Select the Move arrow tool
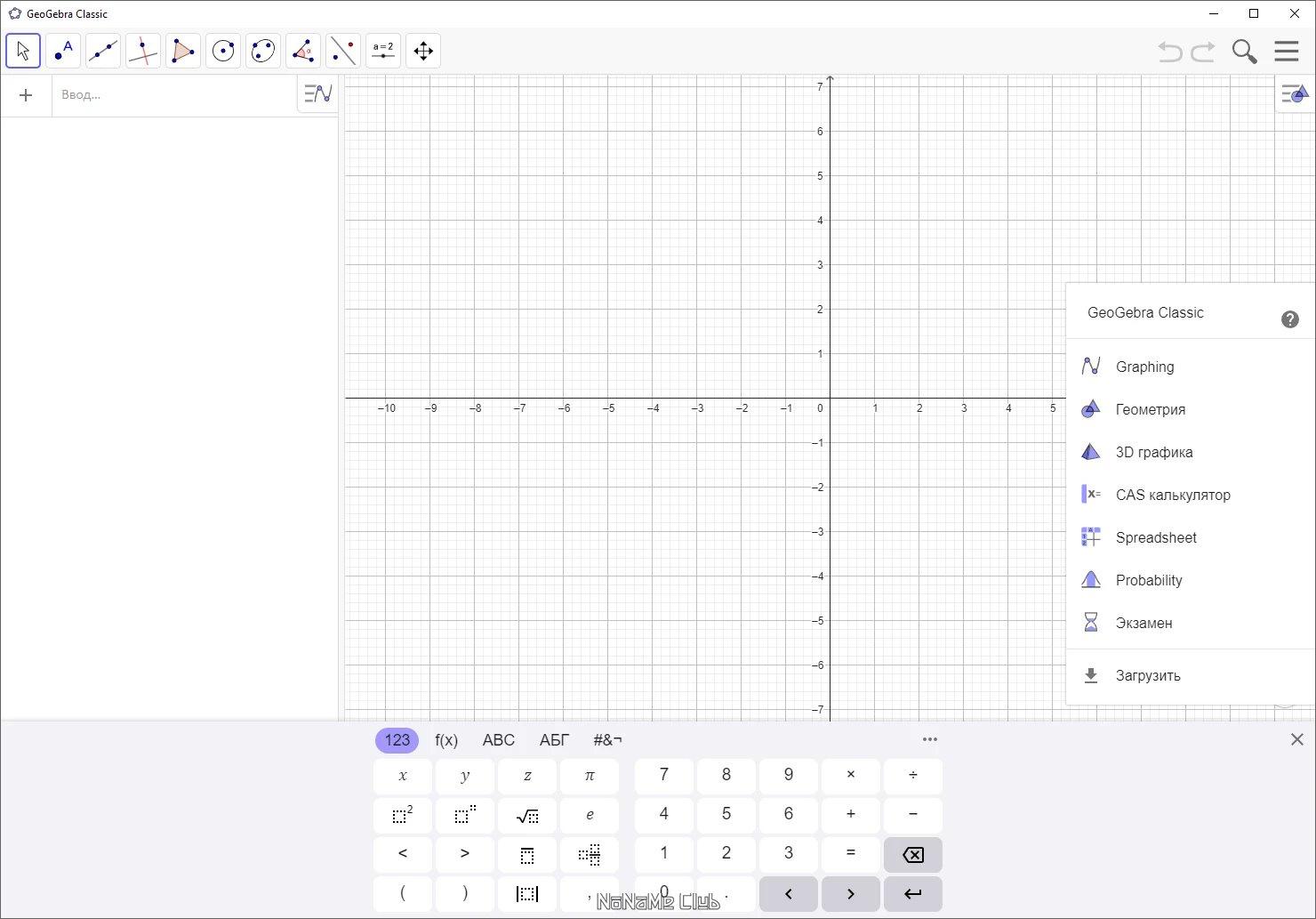 pos(23,51)
